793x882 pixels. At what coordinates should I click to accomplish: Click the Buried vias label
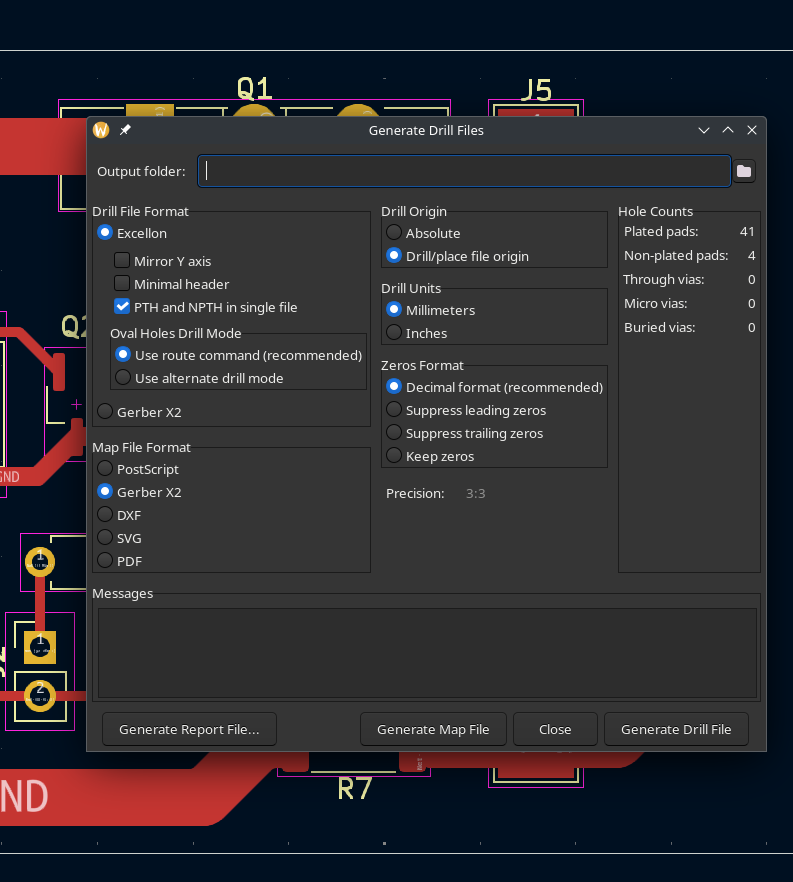click(x=660, y=327)
